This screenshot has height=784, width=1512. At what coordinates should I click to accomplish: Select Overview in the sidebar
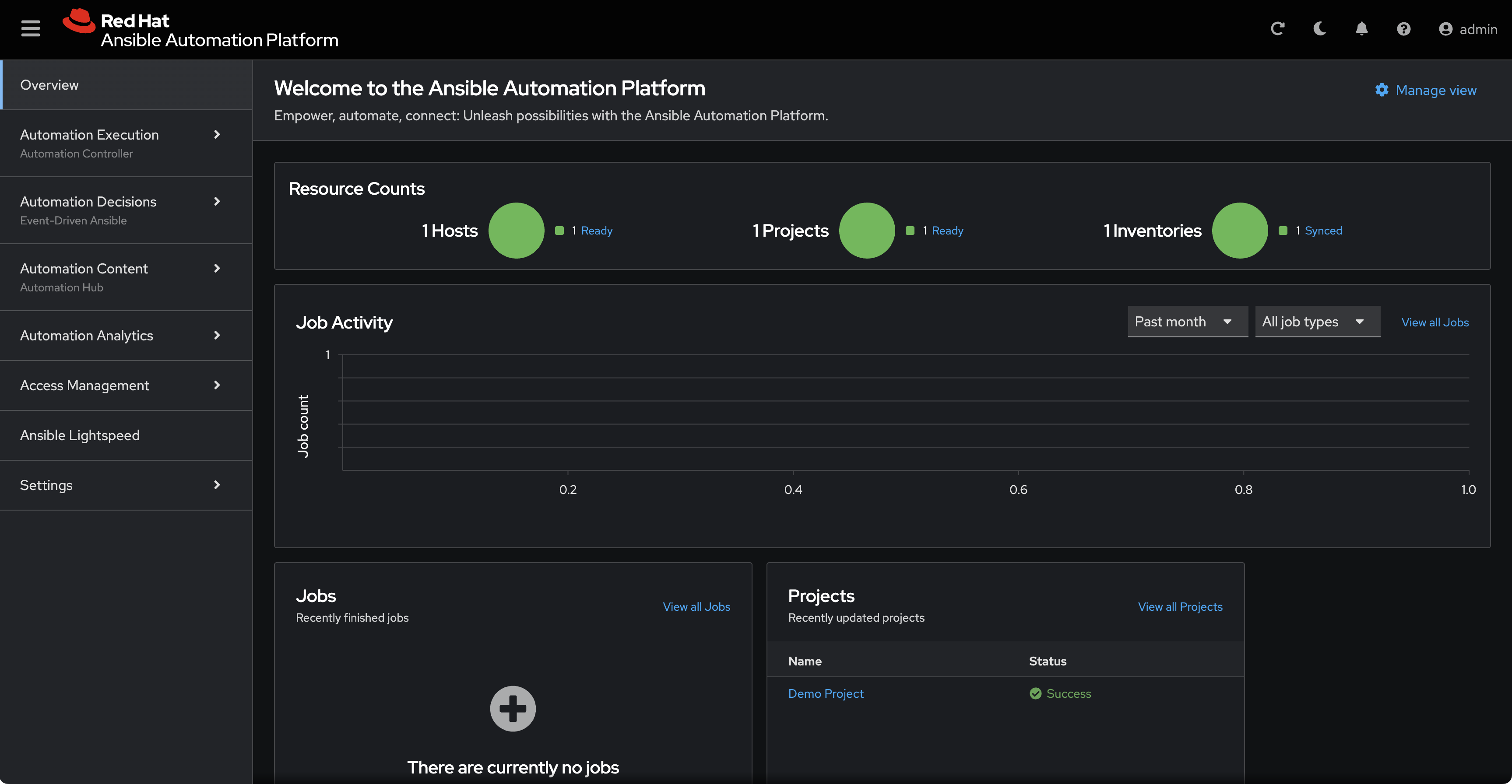point(49,84)
